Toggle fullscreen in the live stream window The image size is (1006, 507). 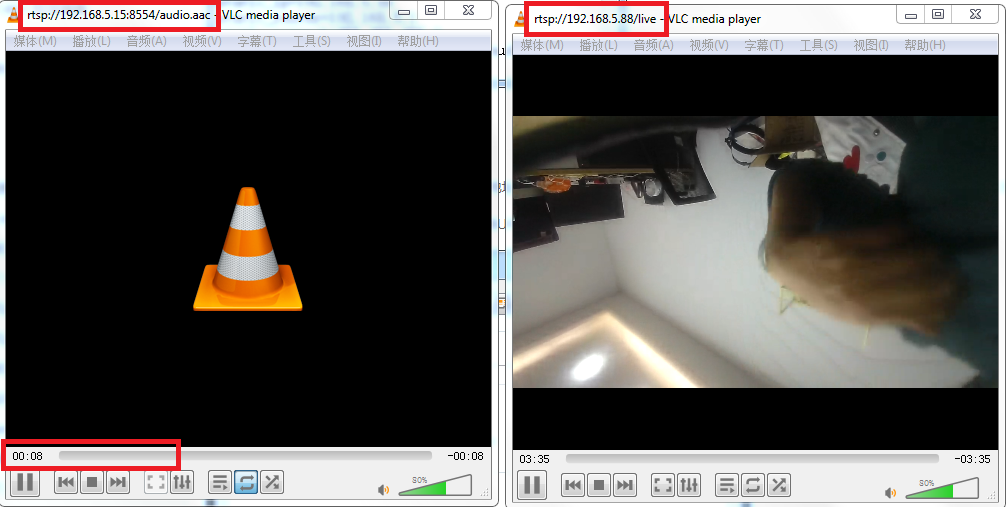click(x=663, y=485)
